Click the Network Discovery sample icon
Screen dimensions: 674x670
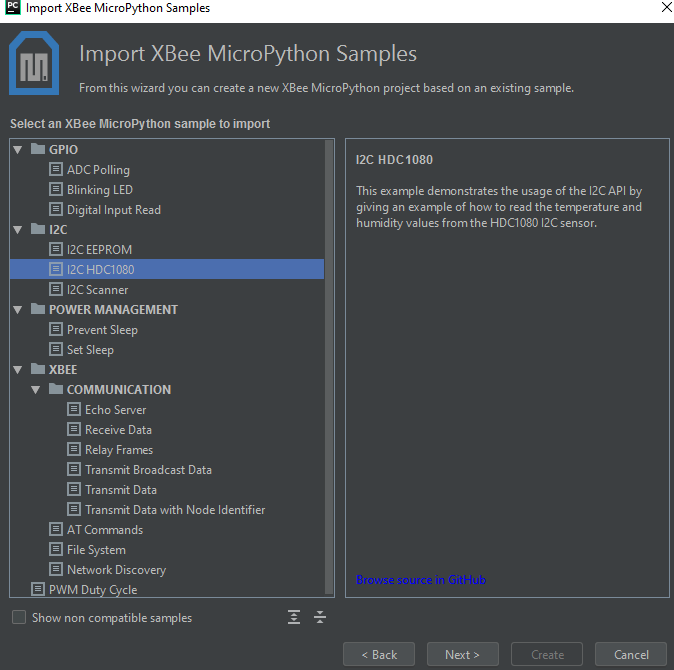tap(55, 569)
